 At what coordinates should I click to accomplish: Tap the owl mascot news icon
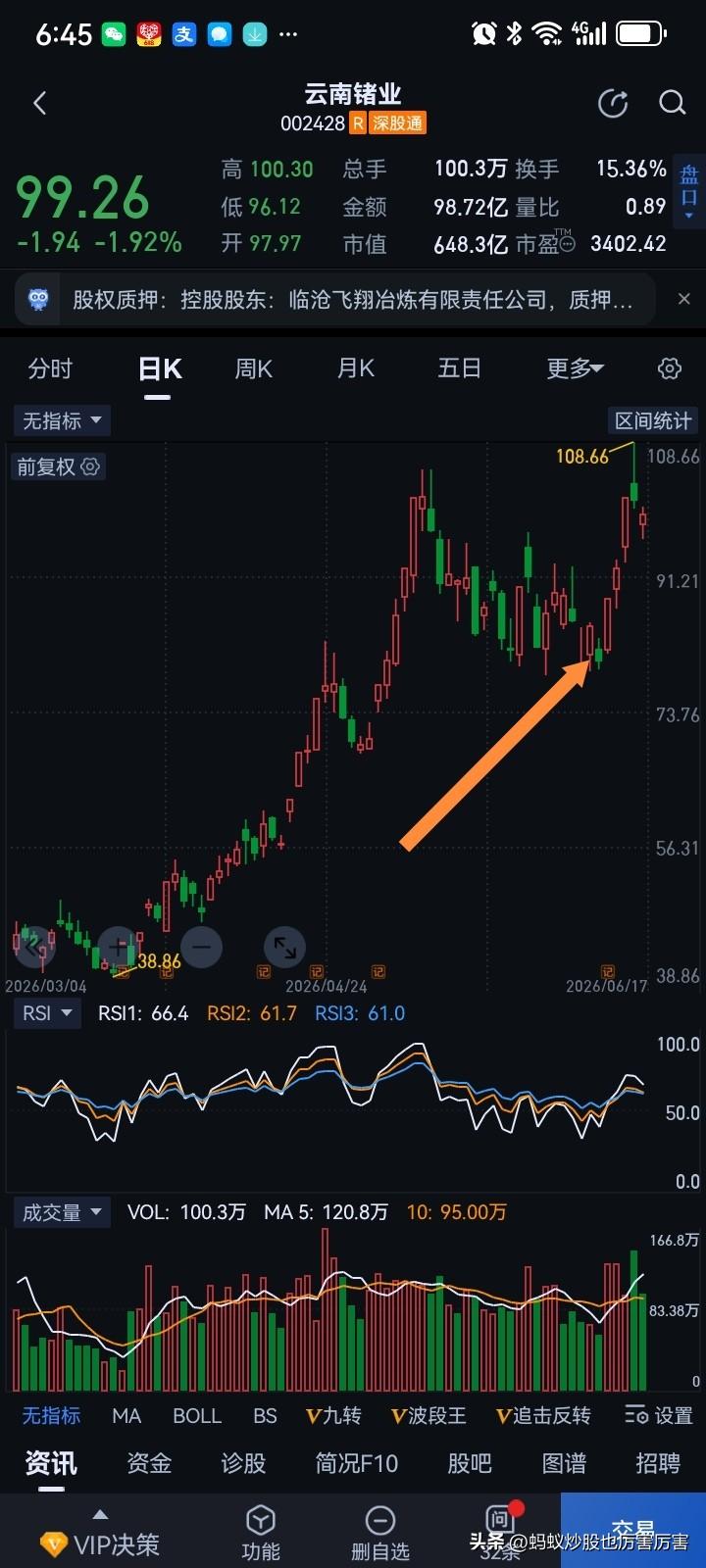(x=38, y=299)
